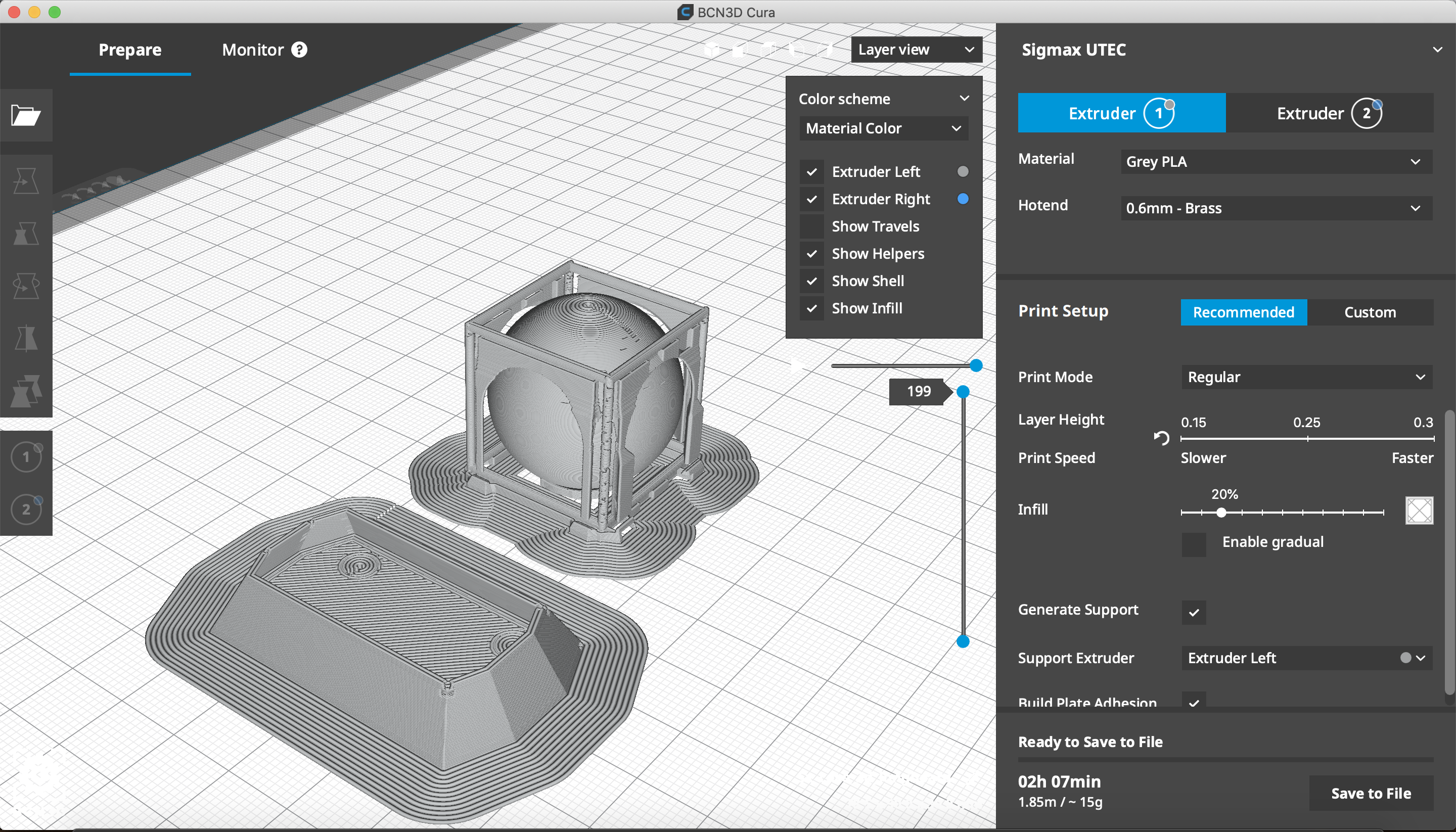The width and height of the screenshot is (1456, 832).
Task: Switch to the Prepare tab
Action: point(130,50)
